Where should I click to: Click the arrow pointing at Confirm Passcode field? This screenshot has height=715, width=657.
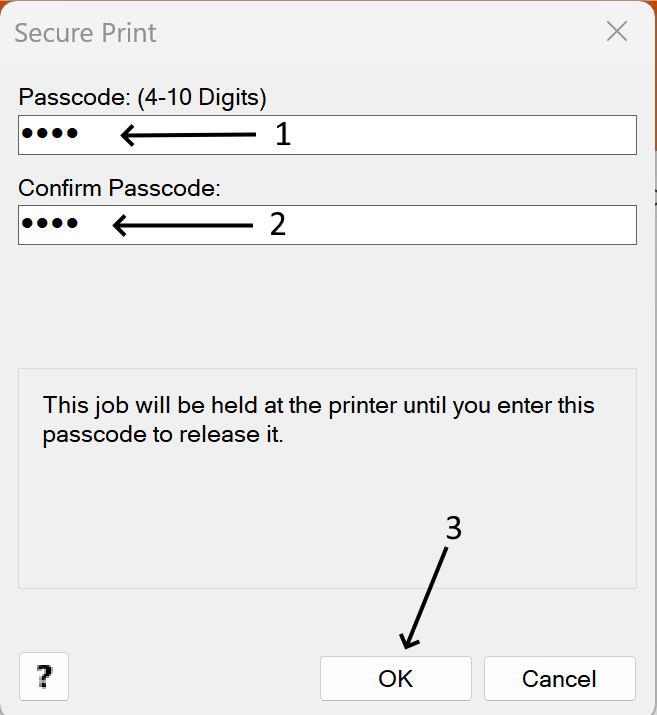pyautogui.click(x=182, y=225)
